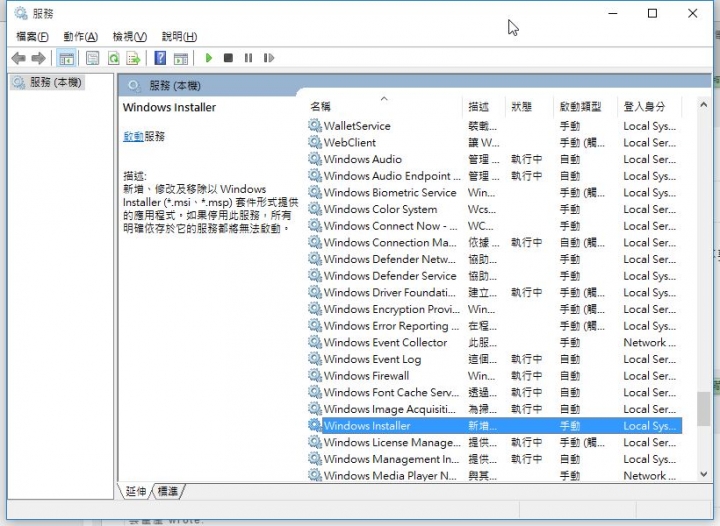Click the Forward arrow toolbar icon
Viewport: 720px width, 526px height.
point(38,58)
